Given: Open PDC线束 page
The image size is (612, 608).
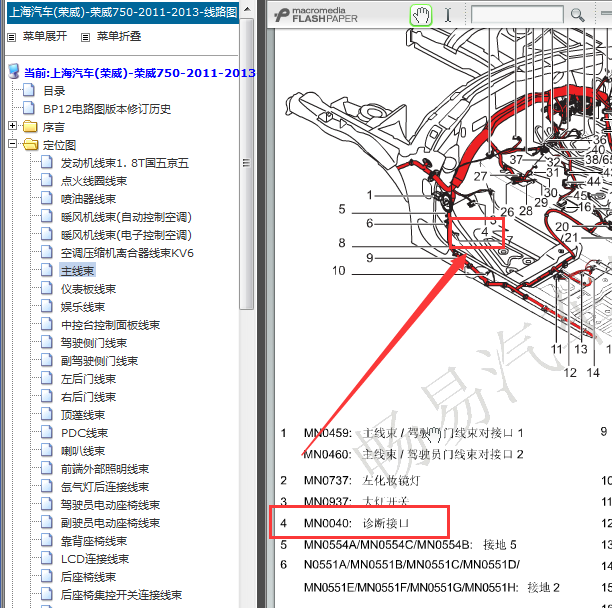Looking at the screenshot, I should [x=84, y=433].
